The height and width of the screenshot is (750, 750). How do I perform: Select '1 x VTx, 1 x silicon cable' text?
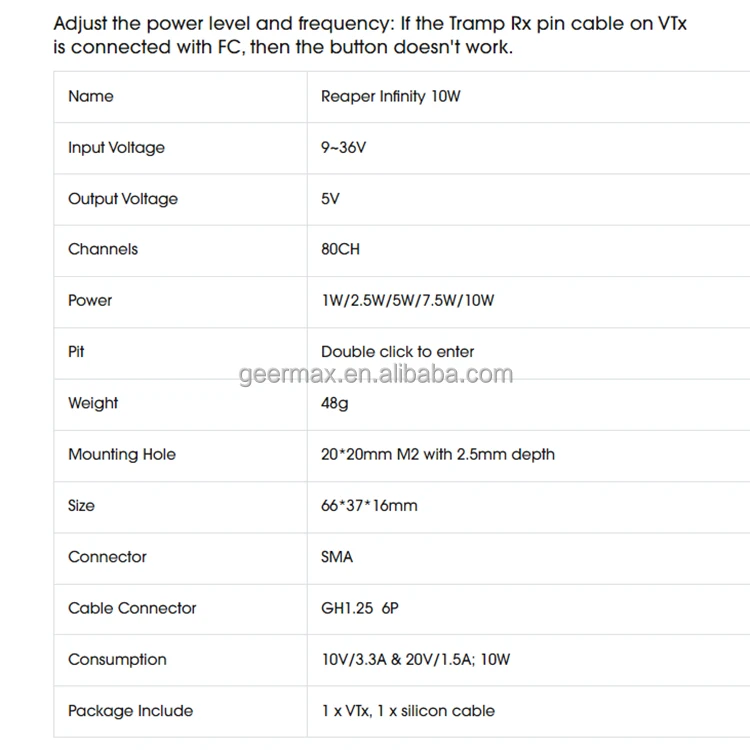[407, 711]
